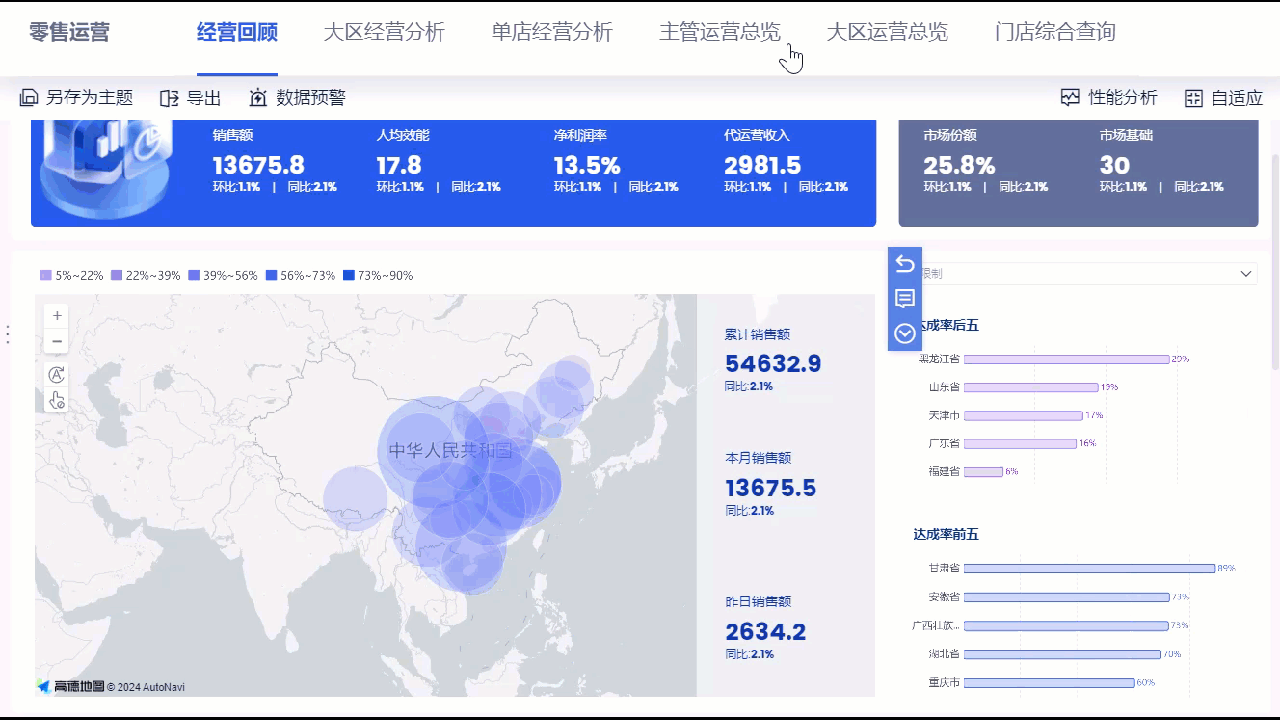The image size is (1280, 720).
Task: Click 另存为主题 to save as theme
Action: 76,98
